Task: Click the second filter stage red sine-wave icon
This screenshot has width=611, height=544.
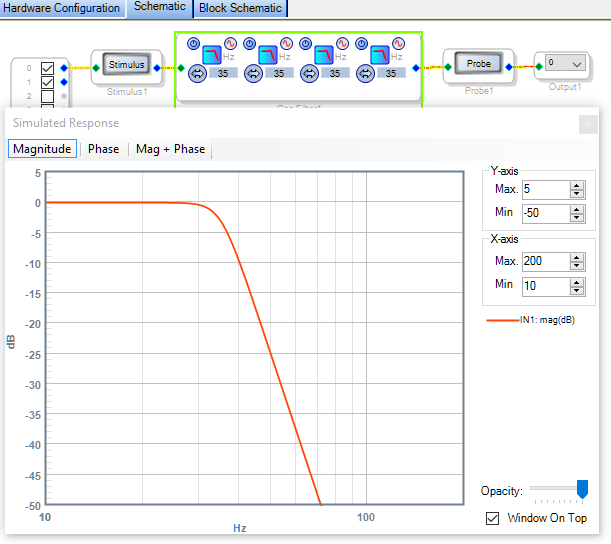Action: coord(286,44)
